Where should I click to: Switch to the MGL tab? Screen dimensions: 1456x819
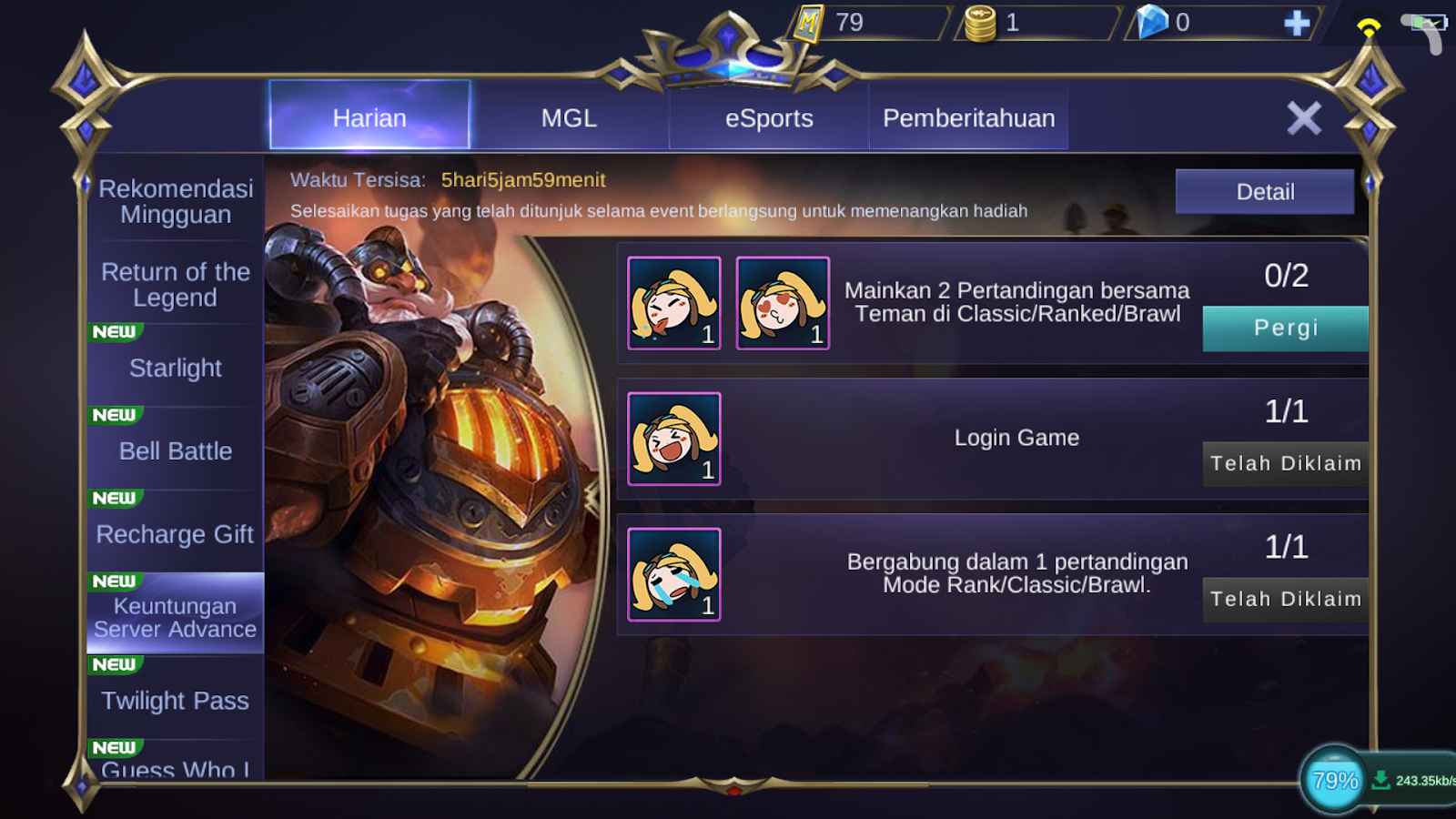(x=570, y=117)
